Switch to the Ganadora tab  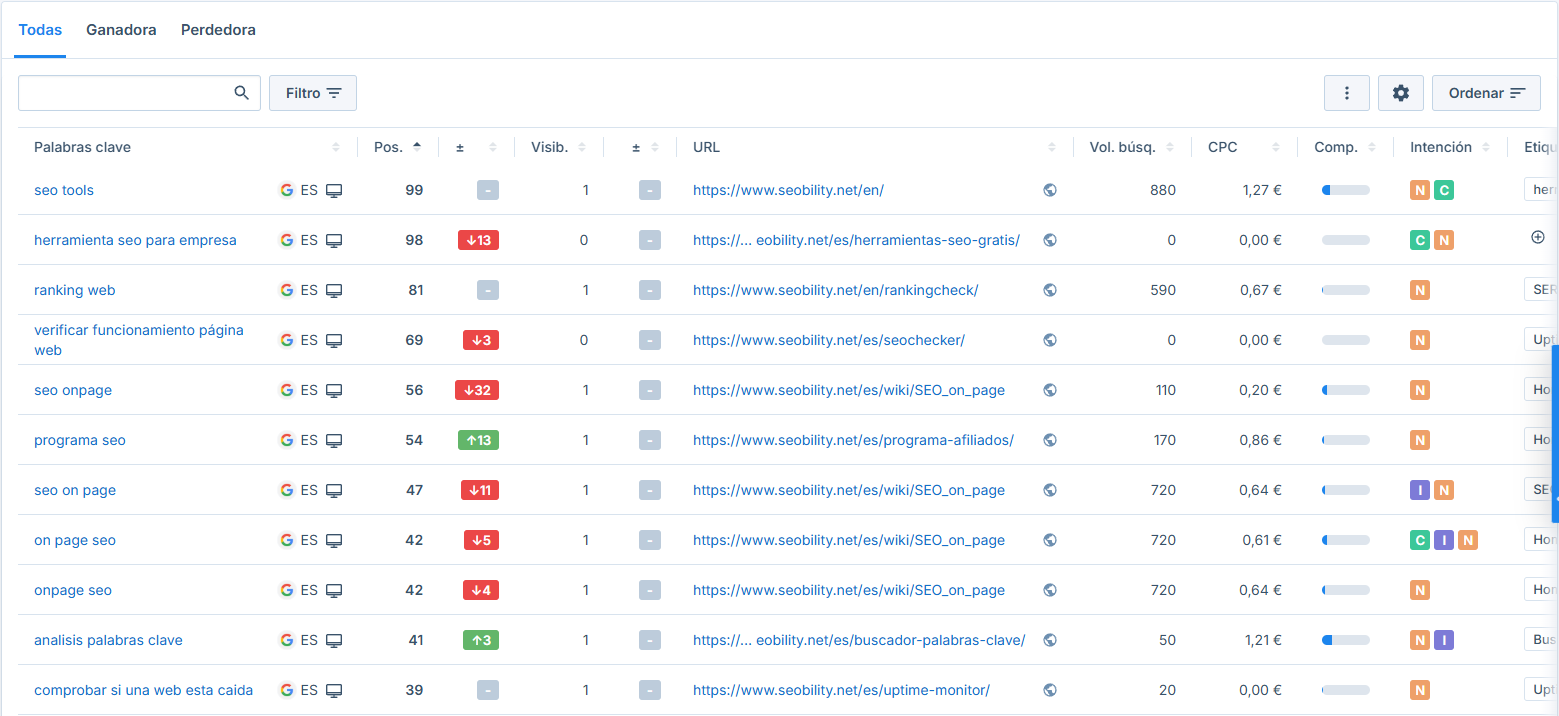[121, 30]
